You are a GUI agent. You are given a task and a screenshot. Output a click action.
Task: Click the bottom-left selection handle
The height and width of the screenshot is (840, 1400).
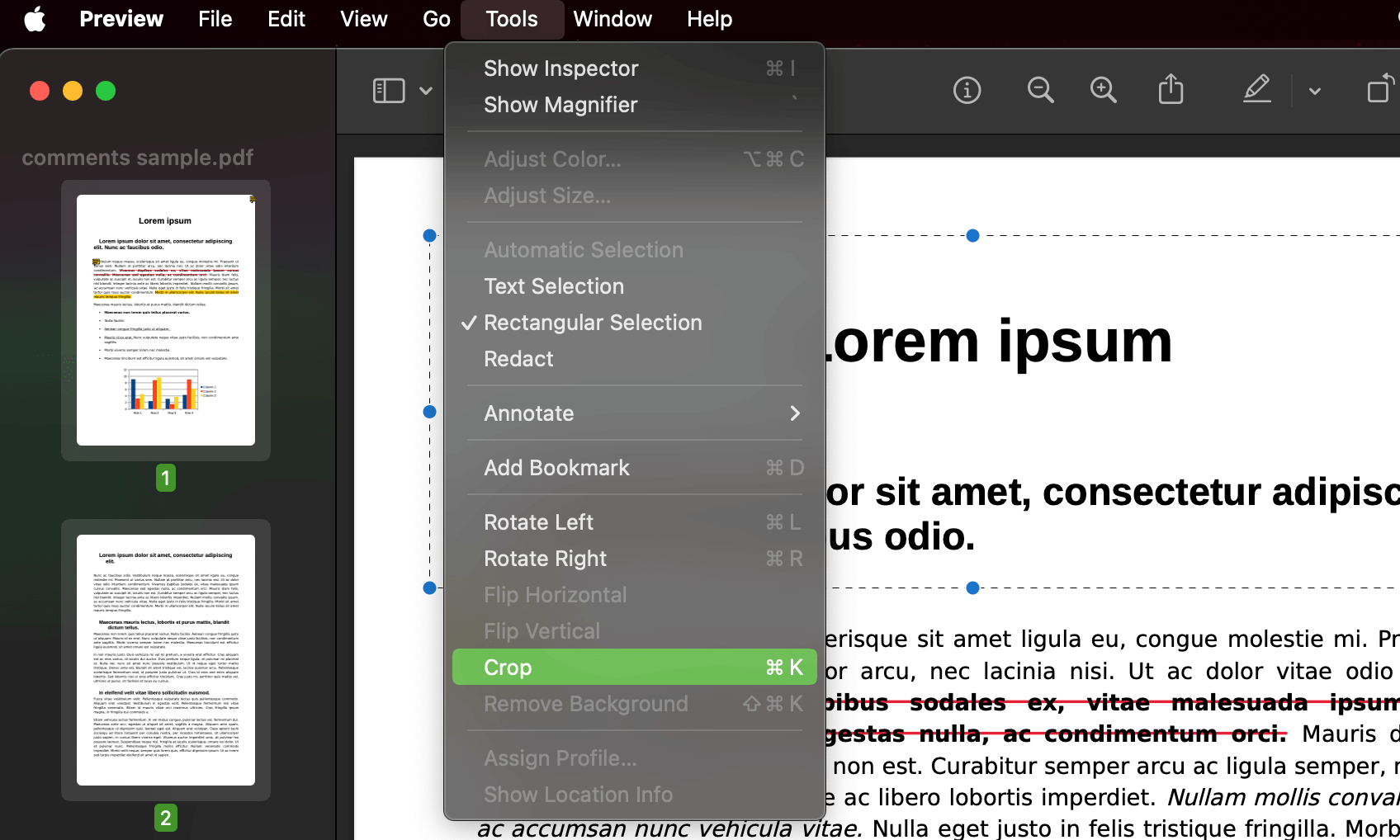[429, 588]
